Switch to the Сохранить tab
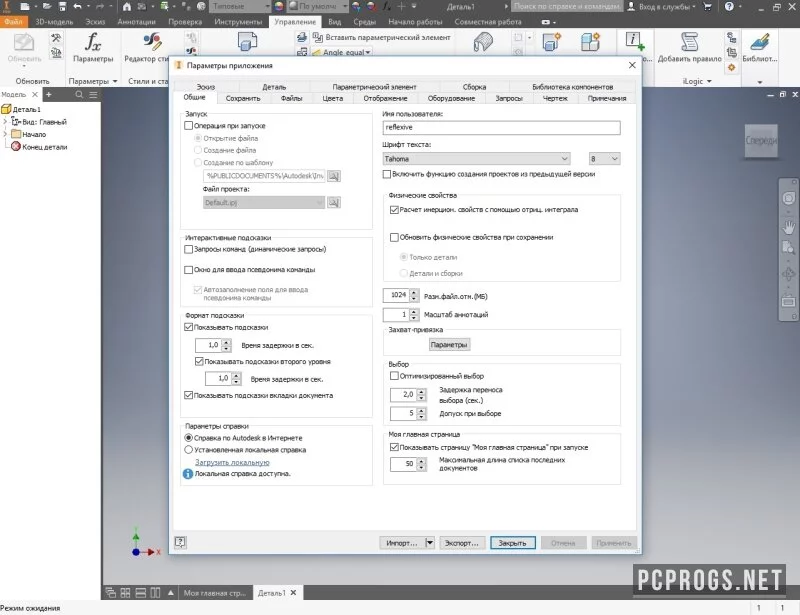This screenshot has height=615, width=800. [243, 99]
